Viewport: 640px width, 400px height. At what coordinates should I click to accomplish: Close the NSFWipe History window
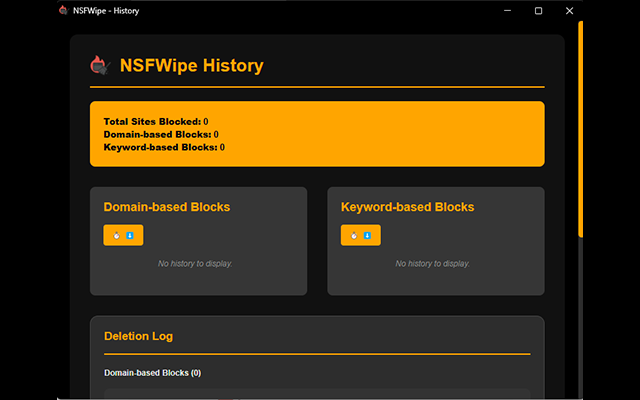click(569, 11)
